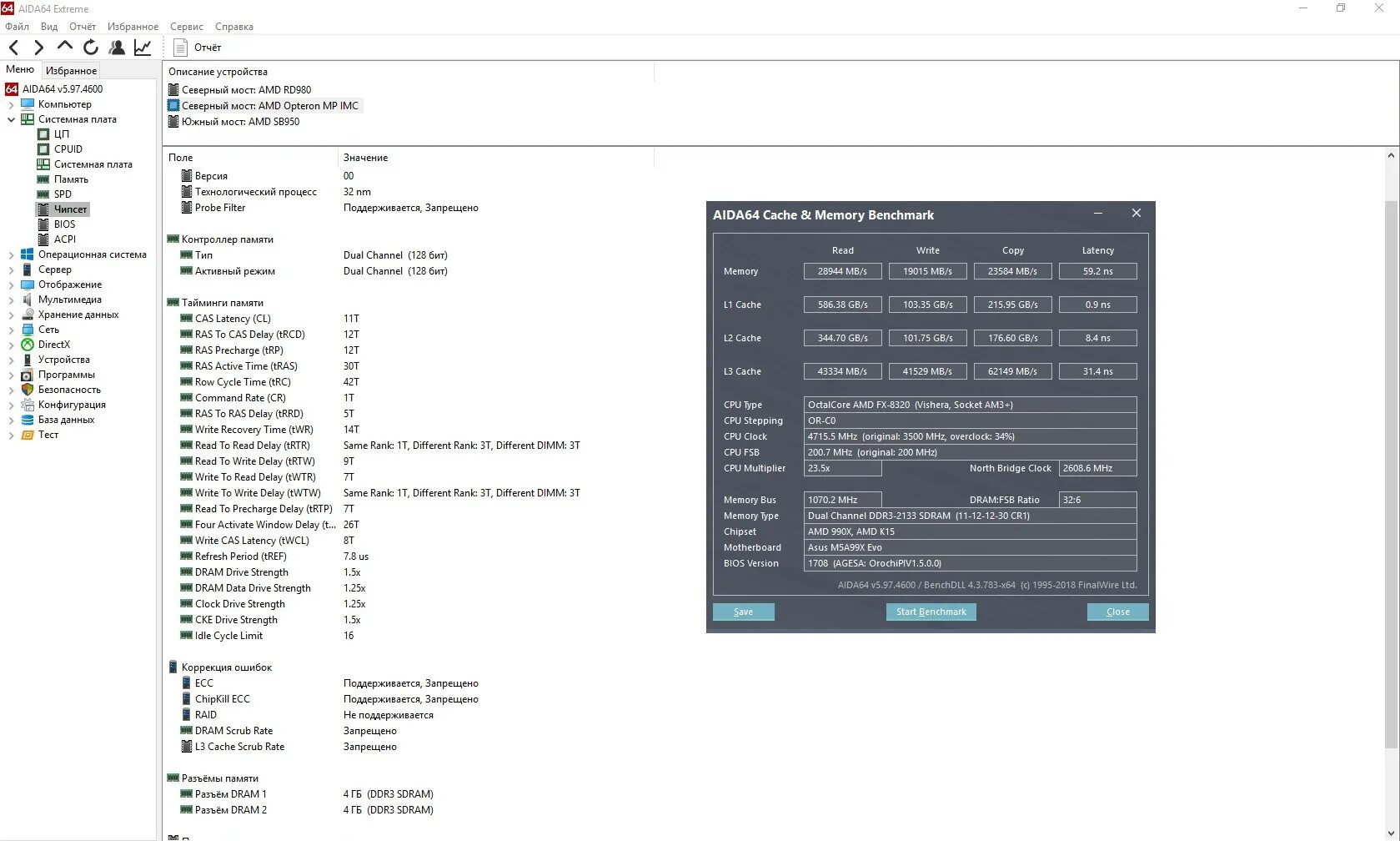
Task: Click the Refresh icon in toolbar
Action: [91, 48]
